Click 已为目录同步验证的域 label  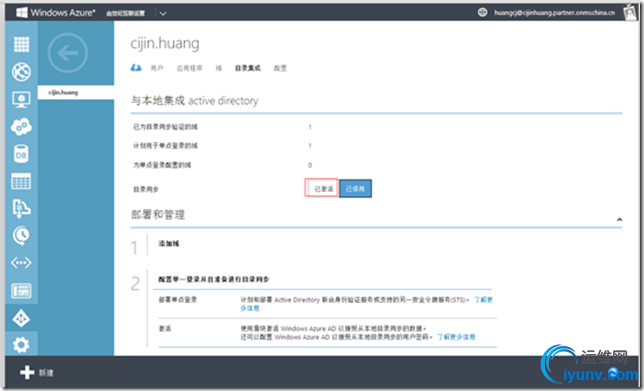coord(165,127)
